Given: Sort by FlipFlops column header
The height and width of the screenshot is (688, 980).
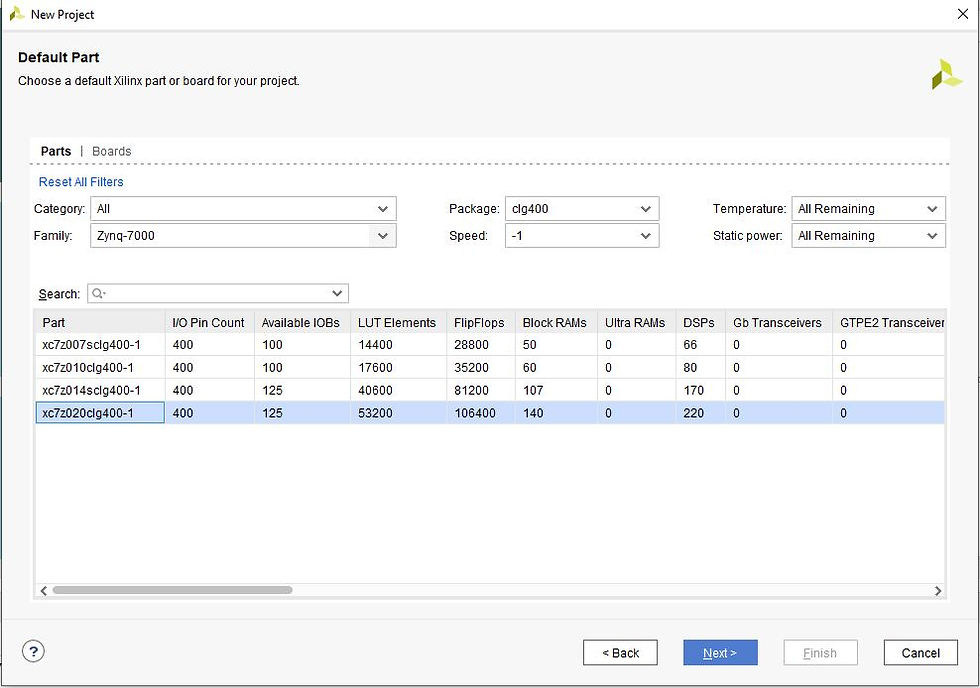Looking at the screenshot, I should click(x=481, y=322).
